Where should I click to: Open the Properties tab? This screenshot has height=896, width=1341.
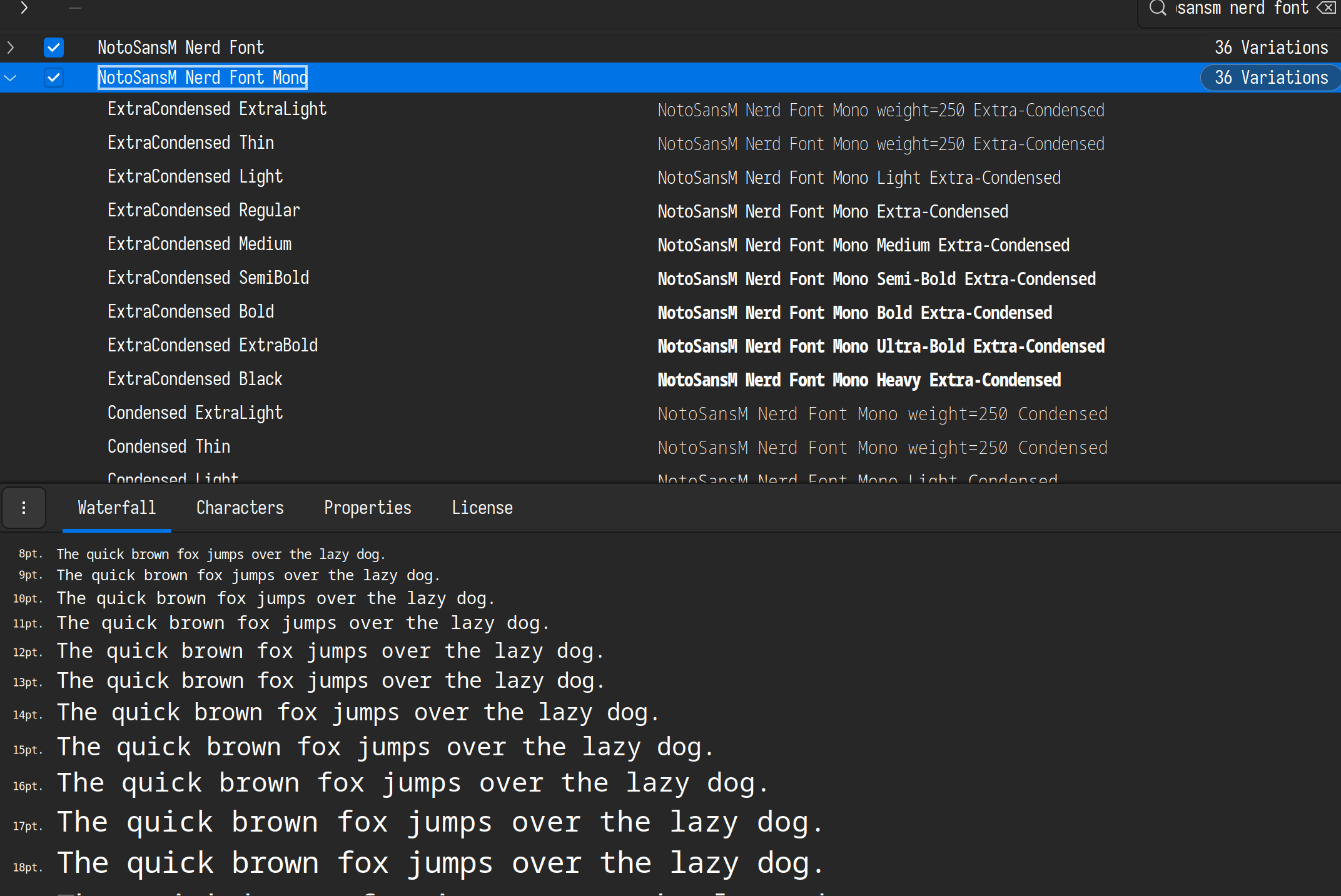tap(367, 508)
